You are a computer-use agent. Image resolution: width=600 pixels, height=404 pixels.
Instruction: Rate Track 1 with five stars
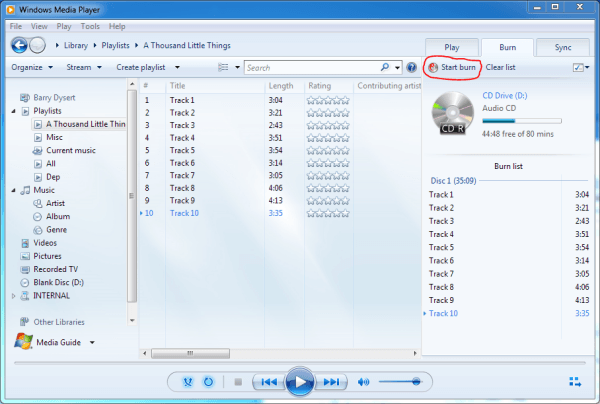tap(345, 100)
